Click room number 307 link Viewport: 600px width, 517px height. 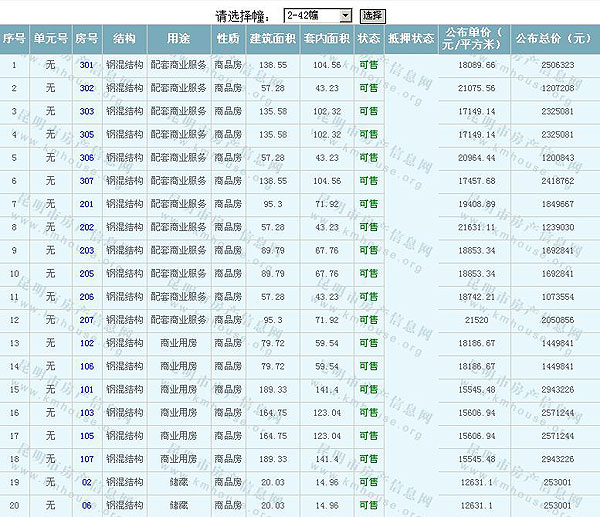tap(87, 181)
